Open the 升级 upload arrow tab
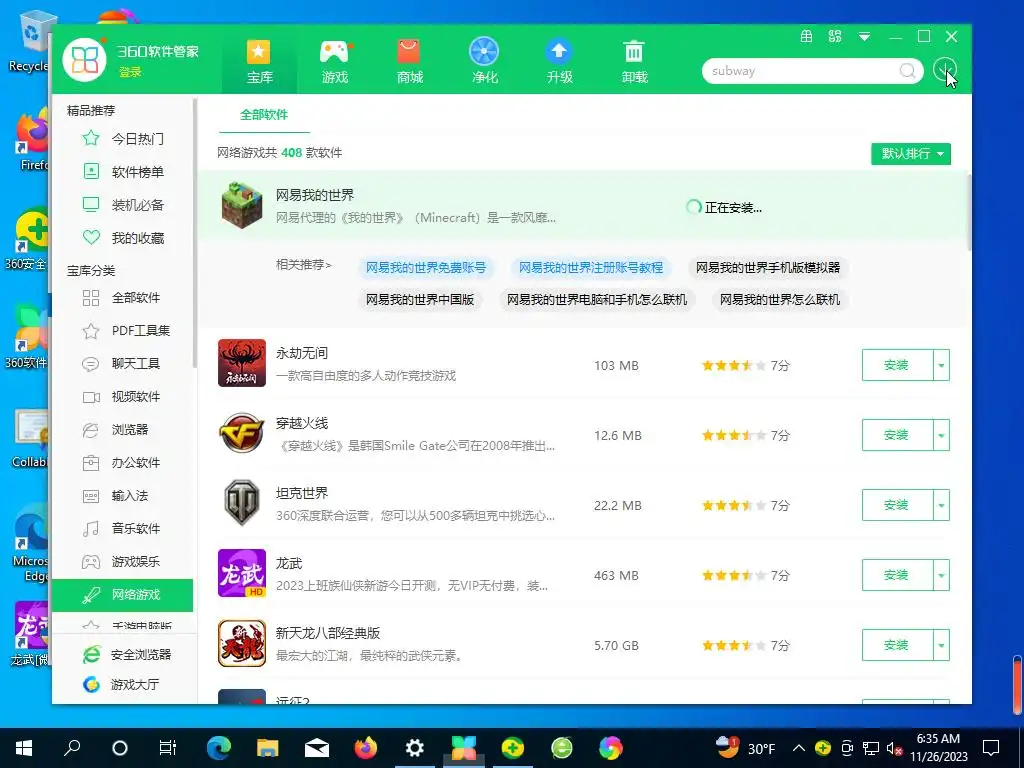 [560, 61]
